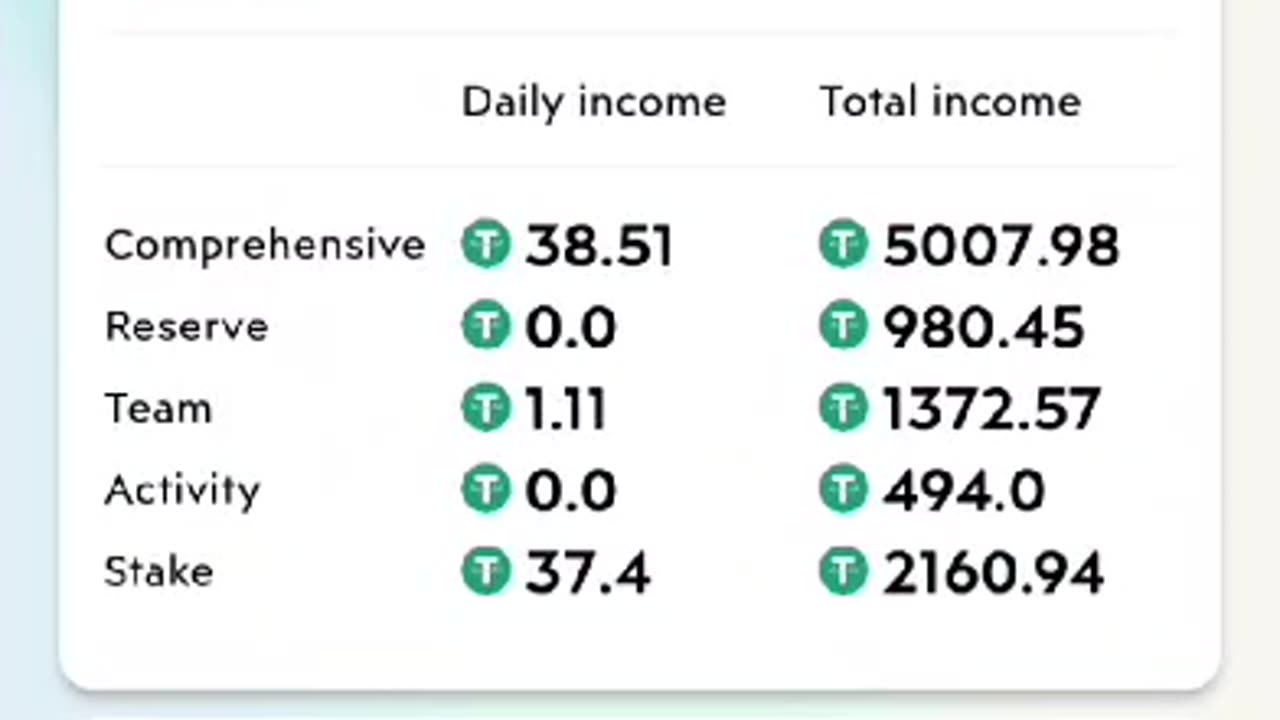Click the Tether icon beside Team daily income

(486, 409)
